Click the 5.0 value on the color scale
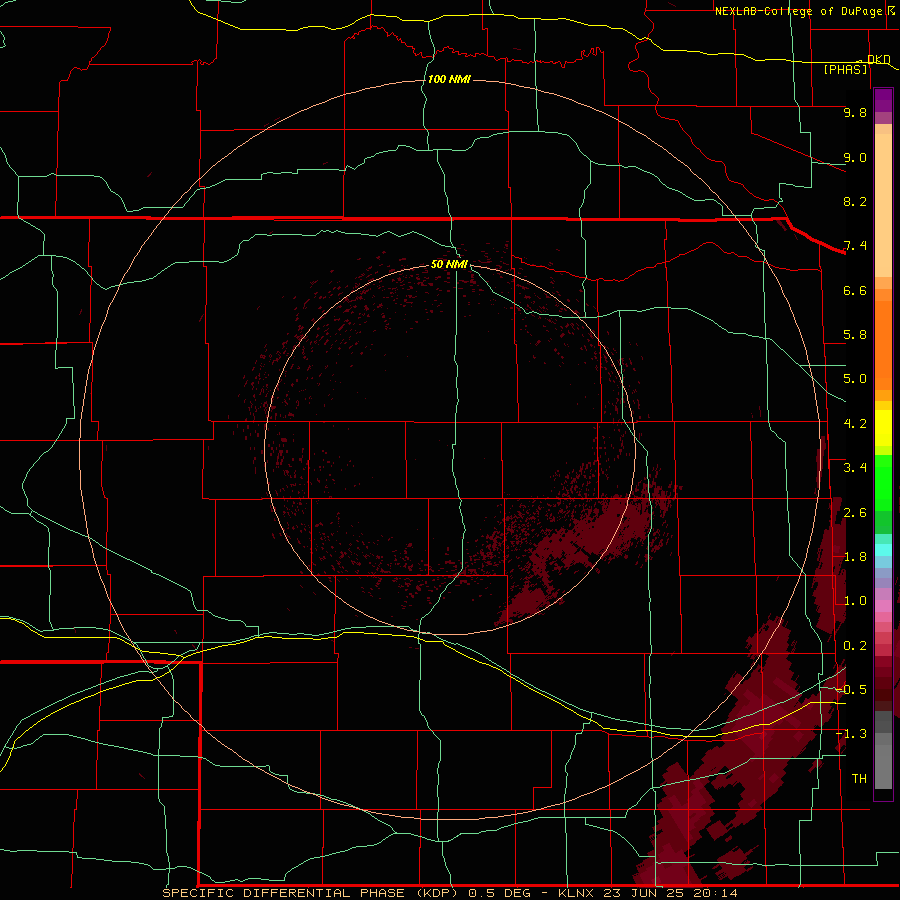900x900 pixels. [x=855, y=379]
